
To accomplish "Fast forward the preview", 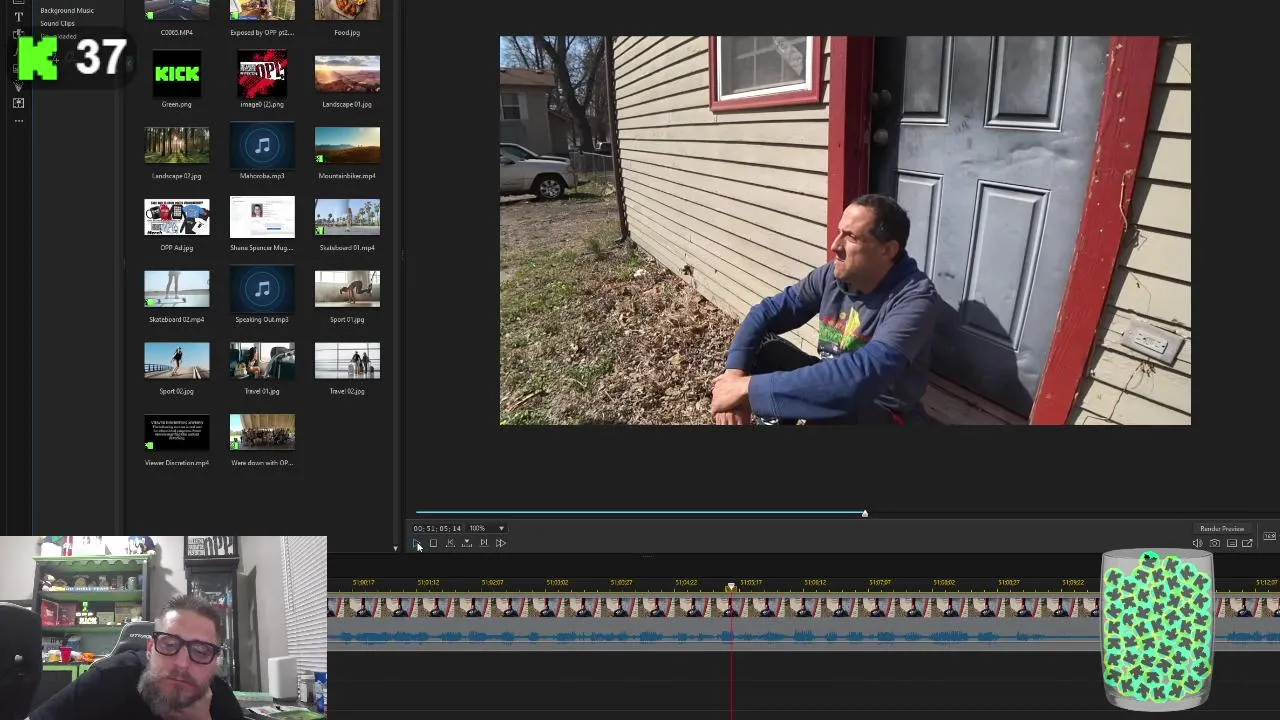I will click(x=501, y=543).
